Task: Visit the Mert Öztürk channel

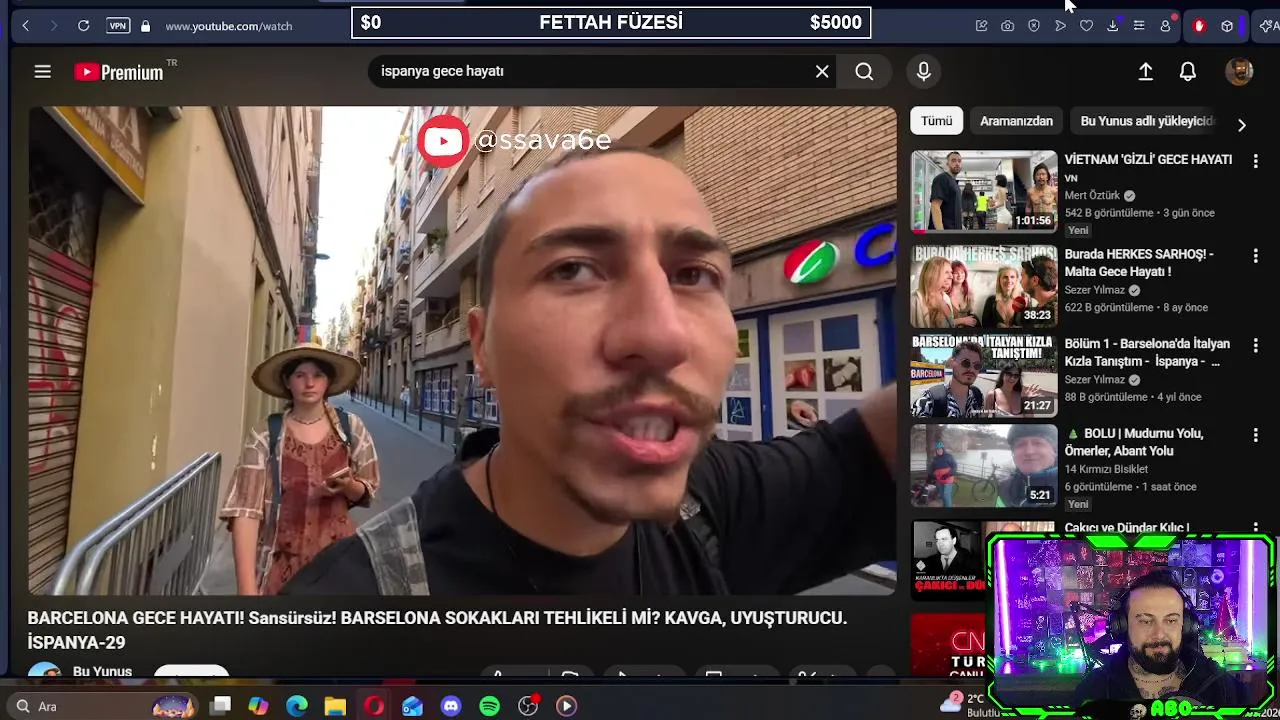Action: [1092, 196]
